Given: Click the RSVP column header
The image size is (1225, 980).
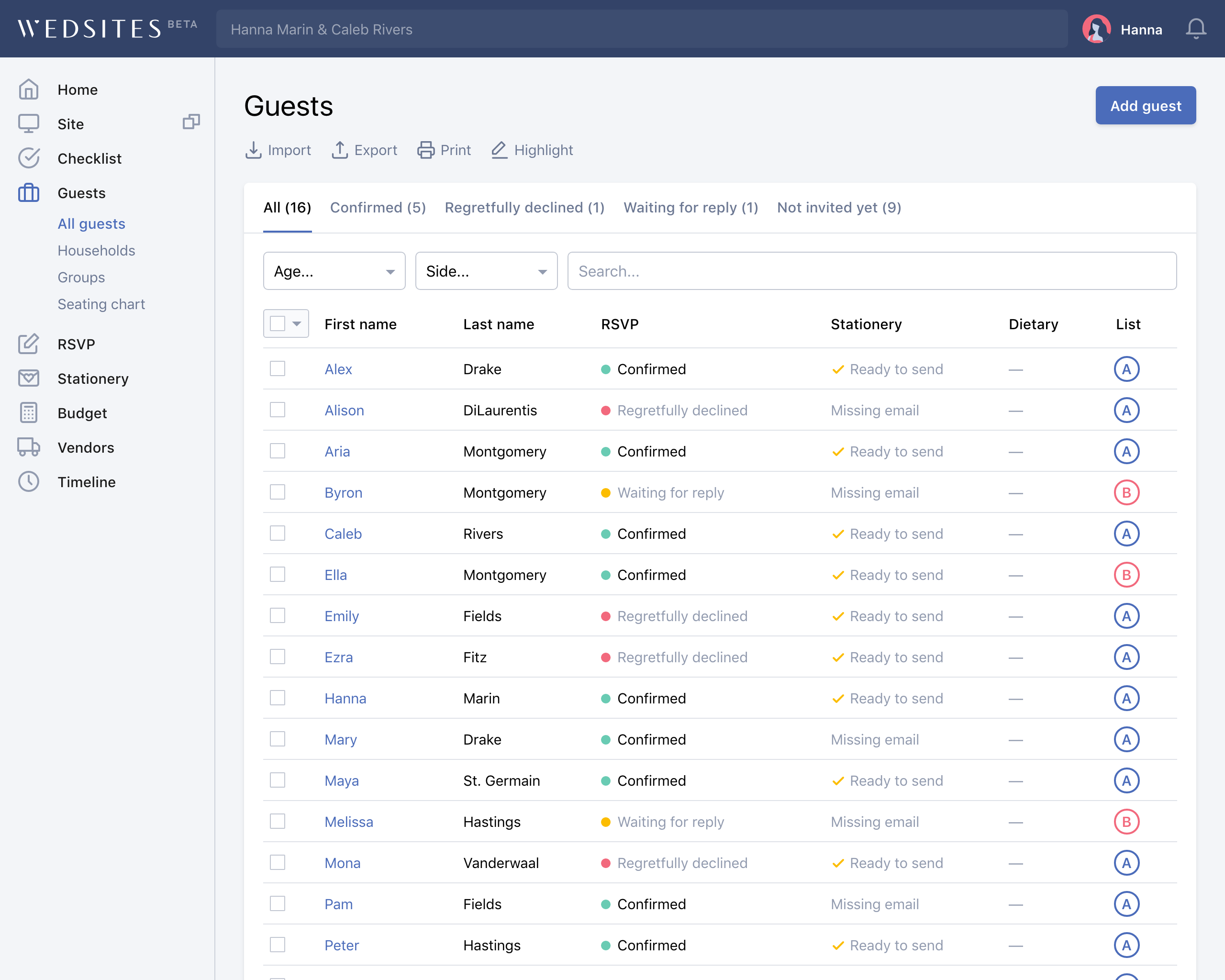Looking at the screenshot, I should click(x=619, y=324).
